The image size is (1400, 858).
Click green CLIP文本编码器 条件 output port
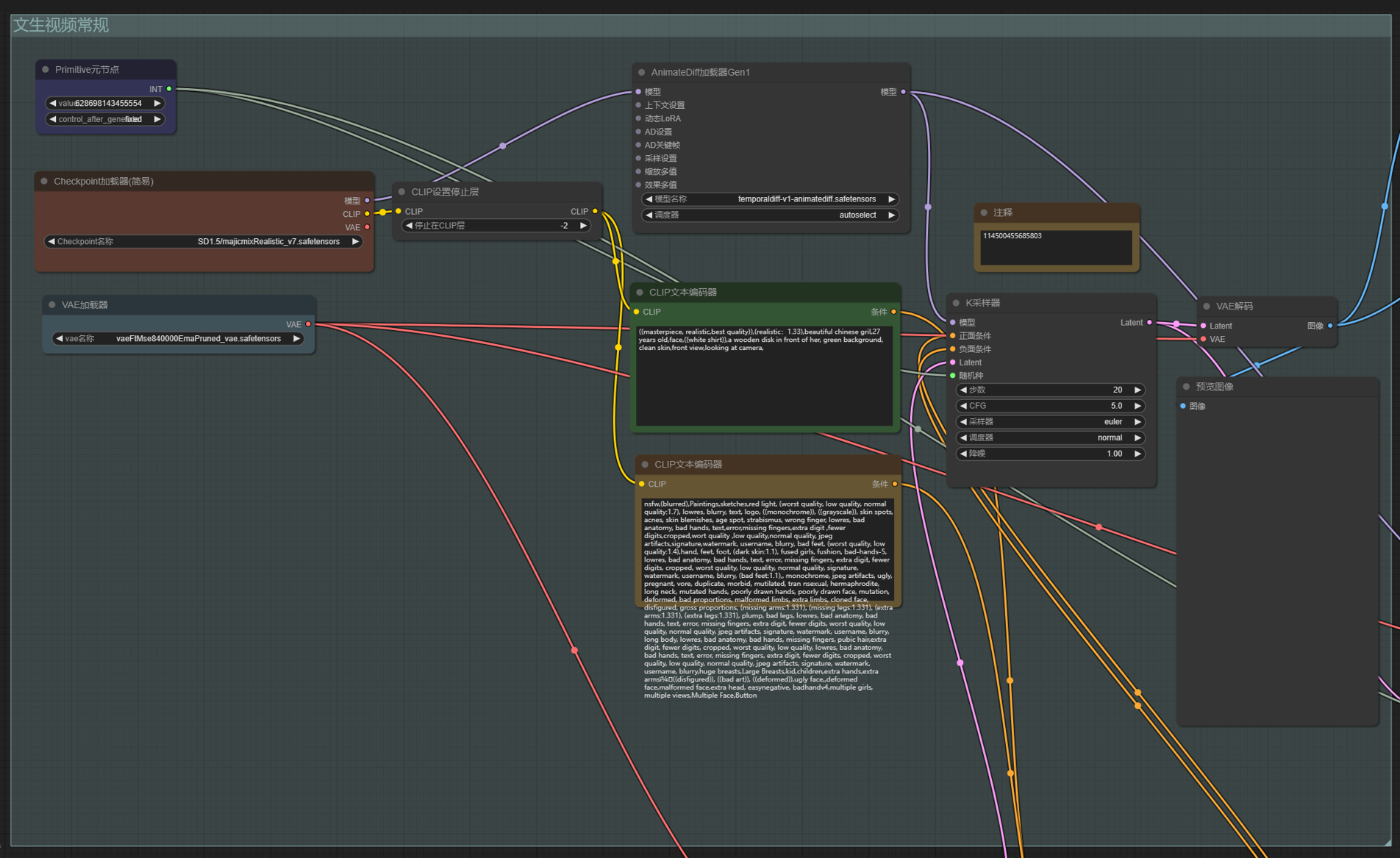(x=894, y=312)
